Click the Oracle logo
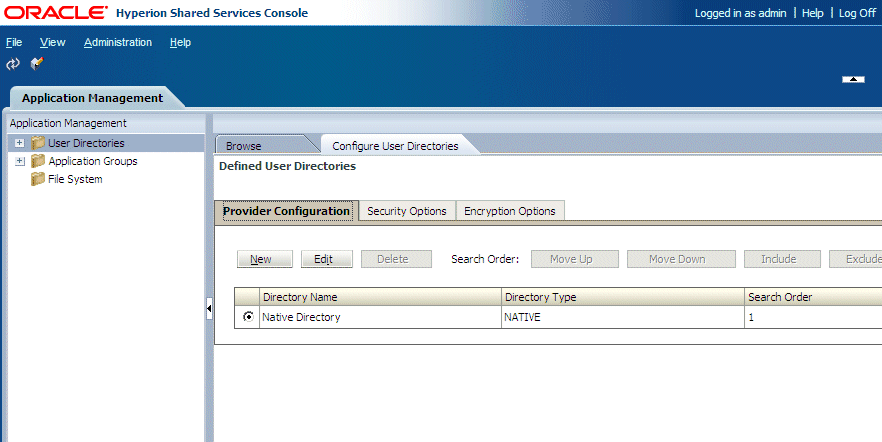882x442 pixels. [x=56, y=12]
